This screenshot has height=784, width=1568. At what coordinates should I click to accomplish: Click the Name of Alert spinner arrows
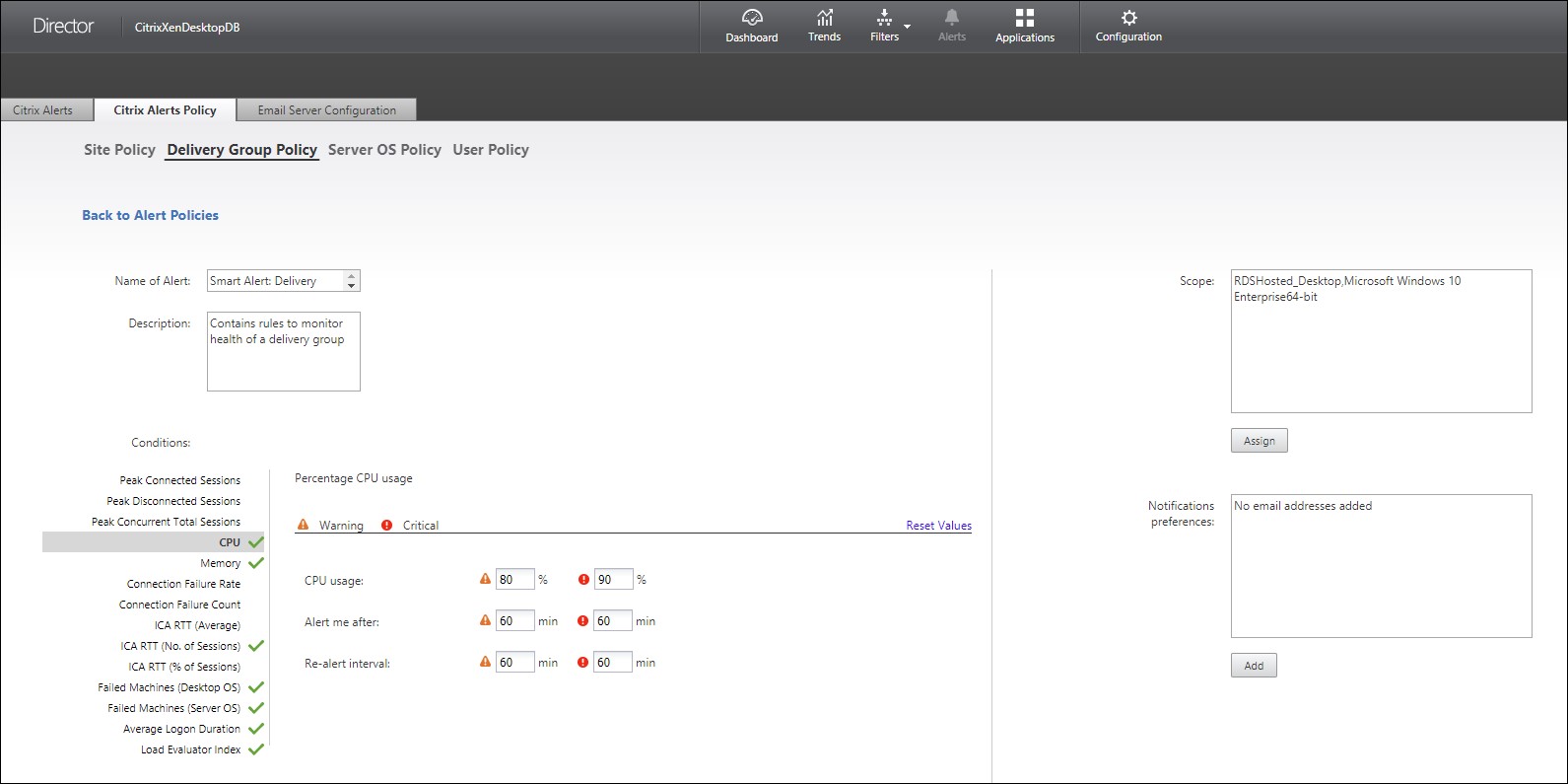point(351,281)
